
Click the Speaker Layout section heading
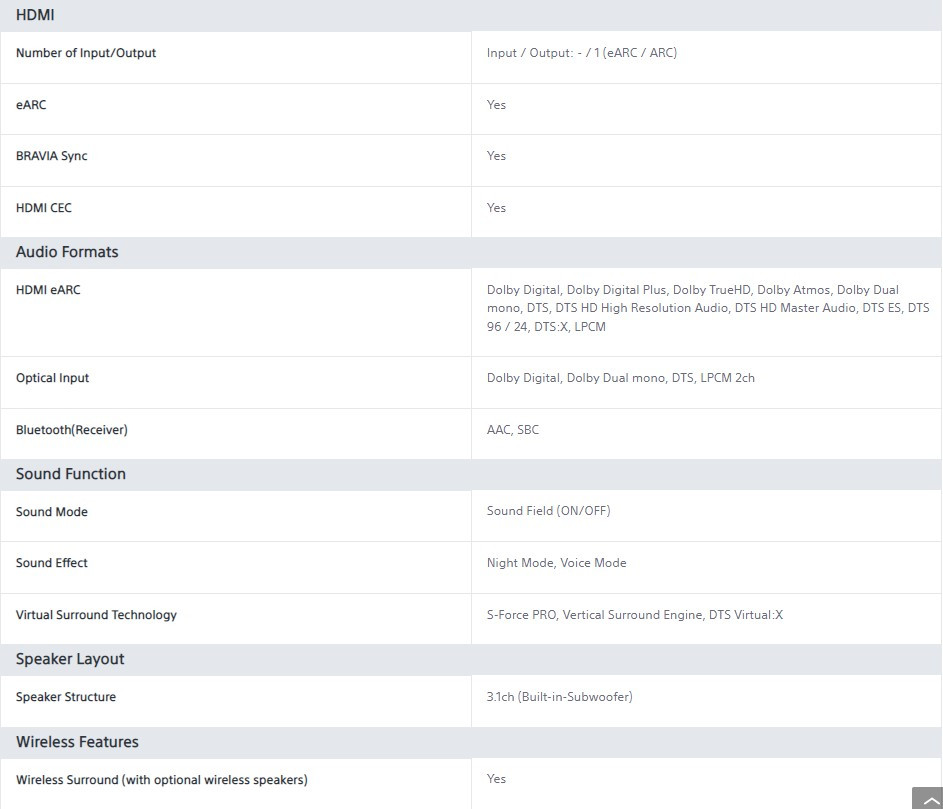click(x=70, y=659)
